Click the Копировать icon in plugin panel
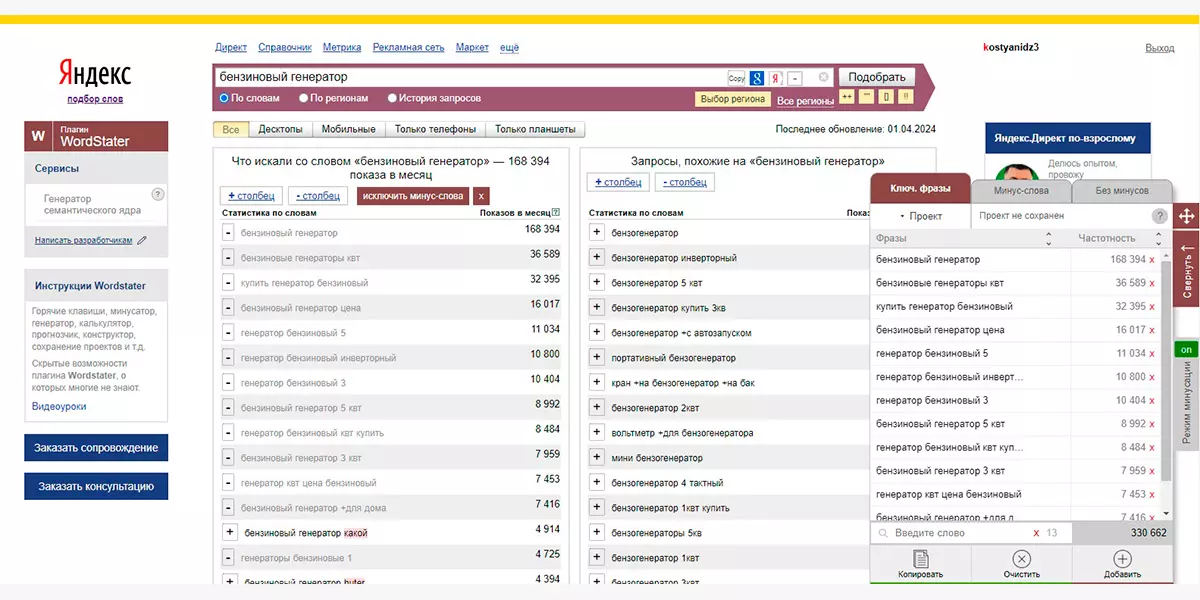 (920, 558)
